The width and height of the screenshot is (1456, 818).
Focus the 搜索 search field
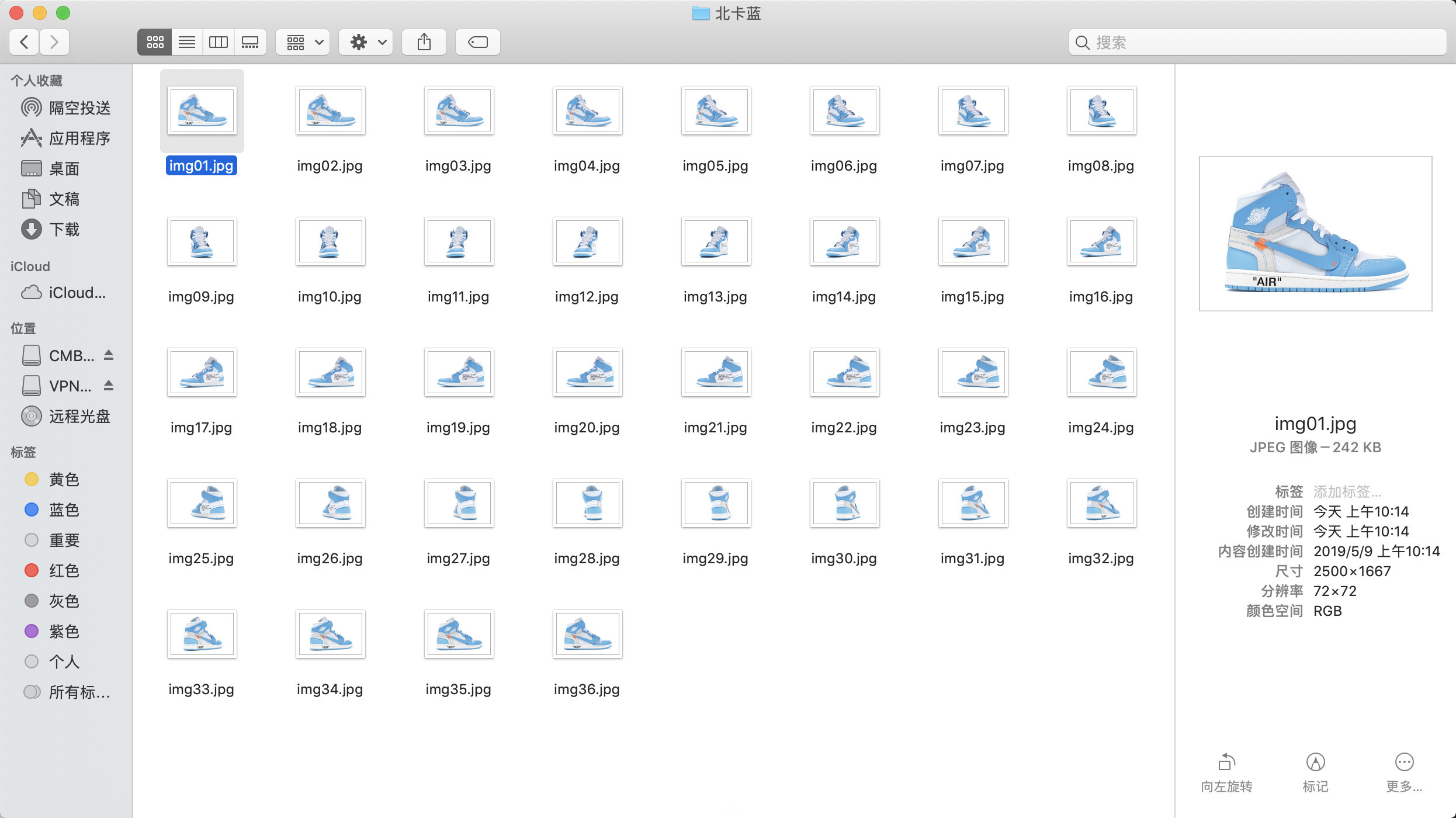[1257, 42]
